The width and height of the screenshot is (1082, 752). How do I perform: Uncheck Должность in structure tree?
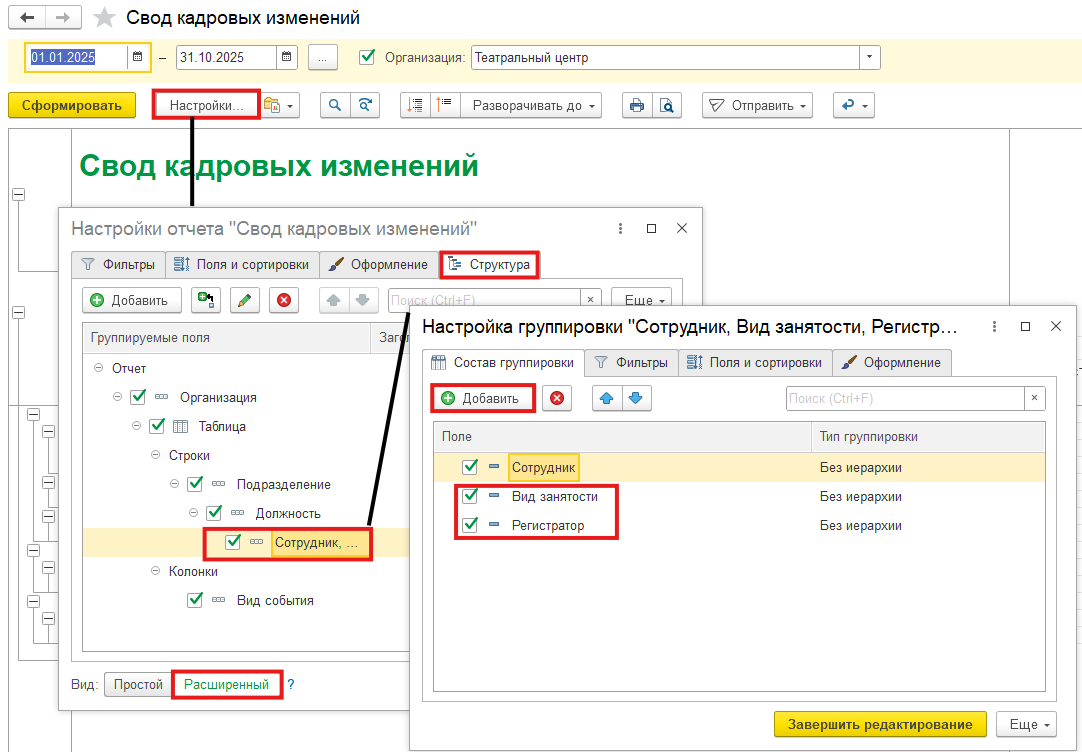click(x=214, y=513)
